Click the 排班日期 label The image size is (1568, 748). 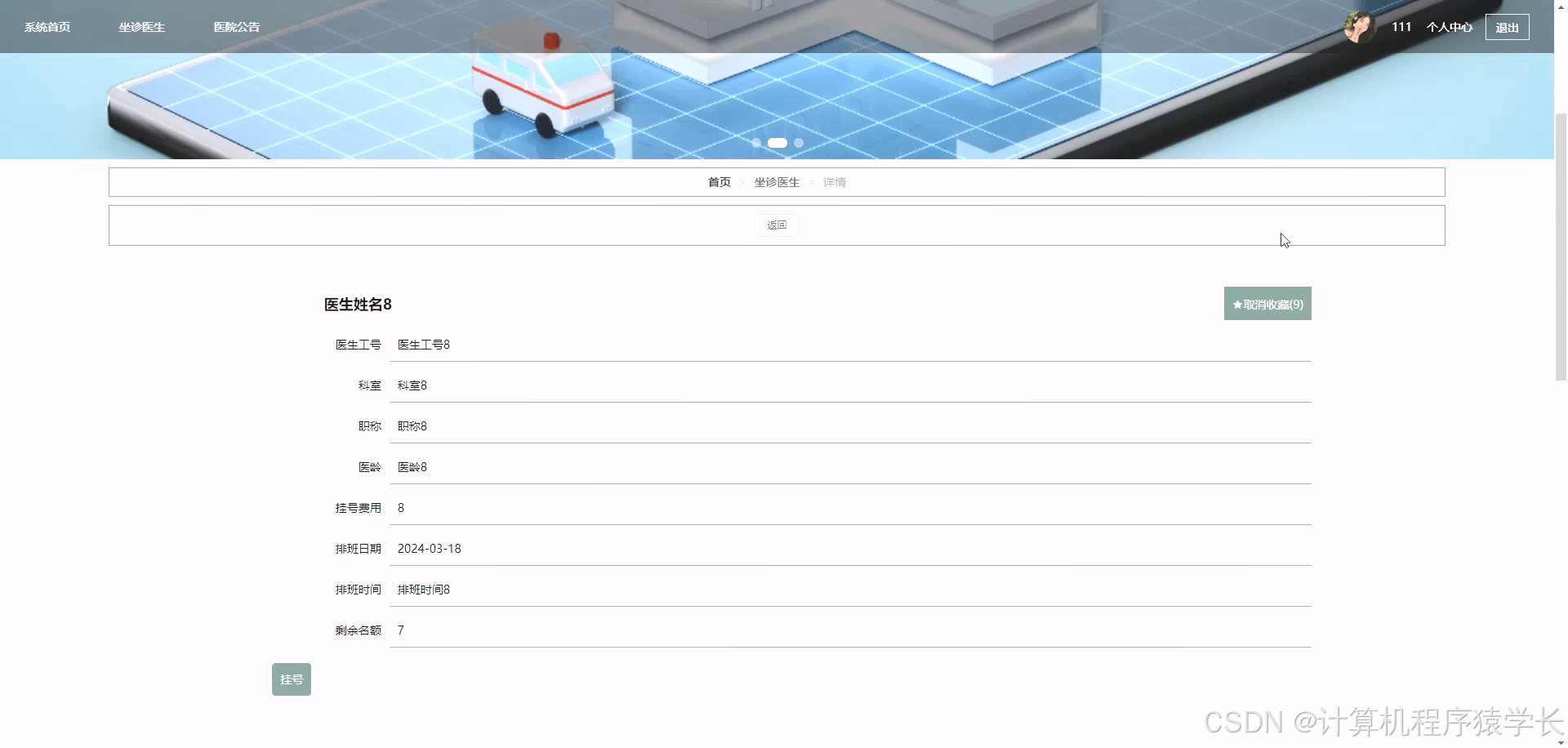click(x=359, y=549)
